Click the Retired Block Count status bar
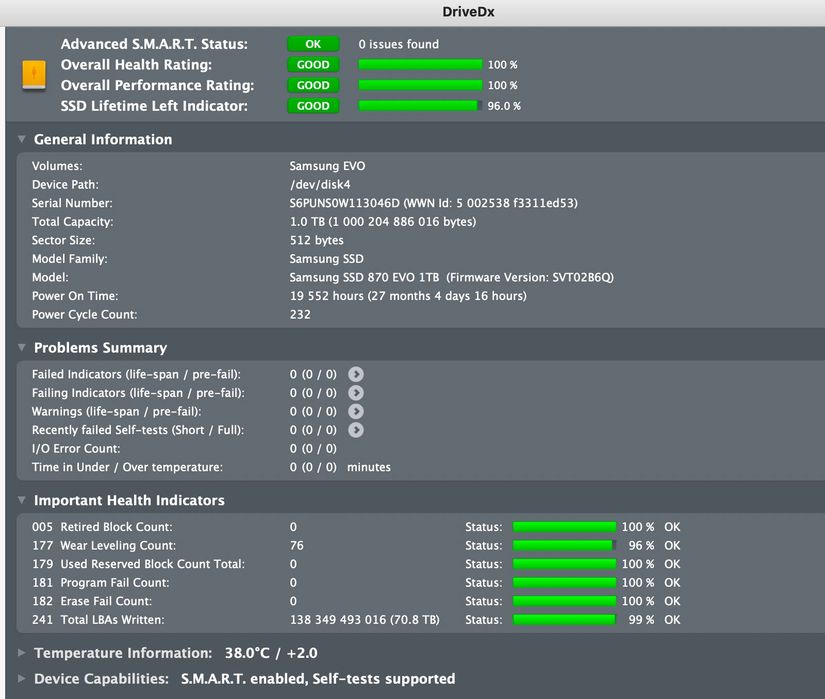The height and width of the screenshot is (699, 825). point(564,527)
